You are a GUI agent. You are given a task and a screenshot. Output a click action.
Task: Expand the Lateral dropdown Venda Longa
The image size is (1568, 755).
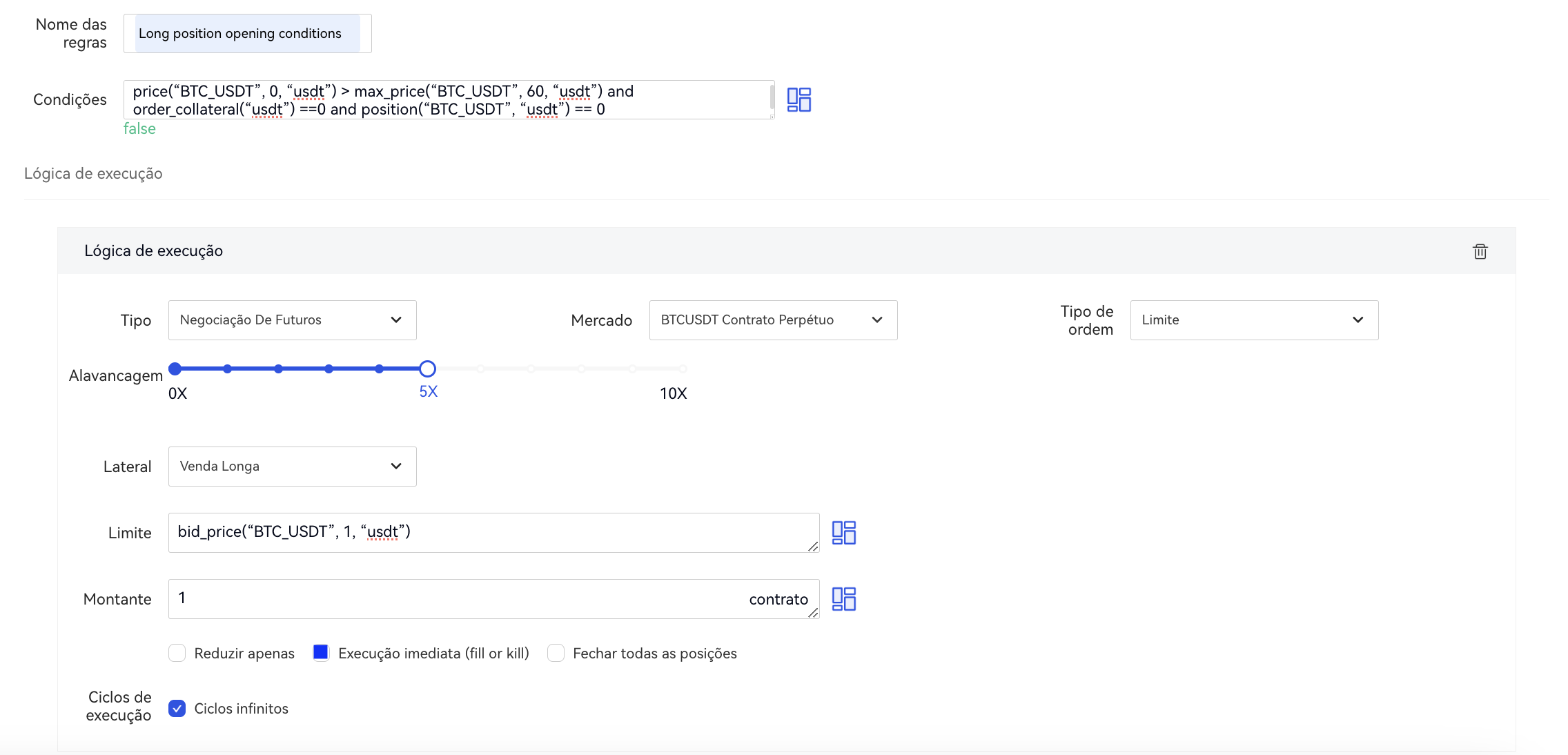tap(292, 467)
